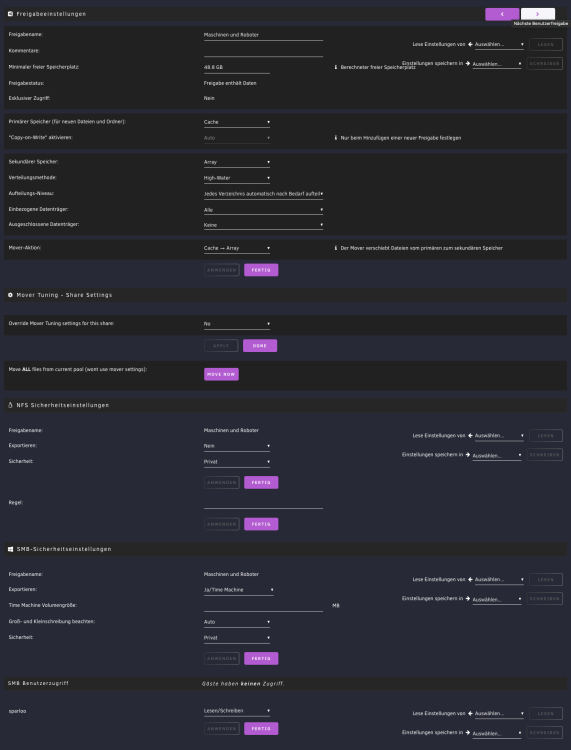This screenshot has height=750, width=571.
Task: Open Einstellungen speichern in Auswählen dropdown in Freigabeeinstellungen
Action: click(497, 64)
